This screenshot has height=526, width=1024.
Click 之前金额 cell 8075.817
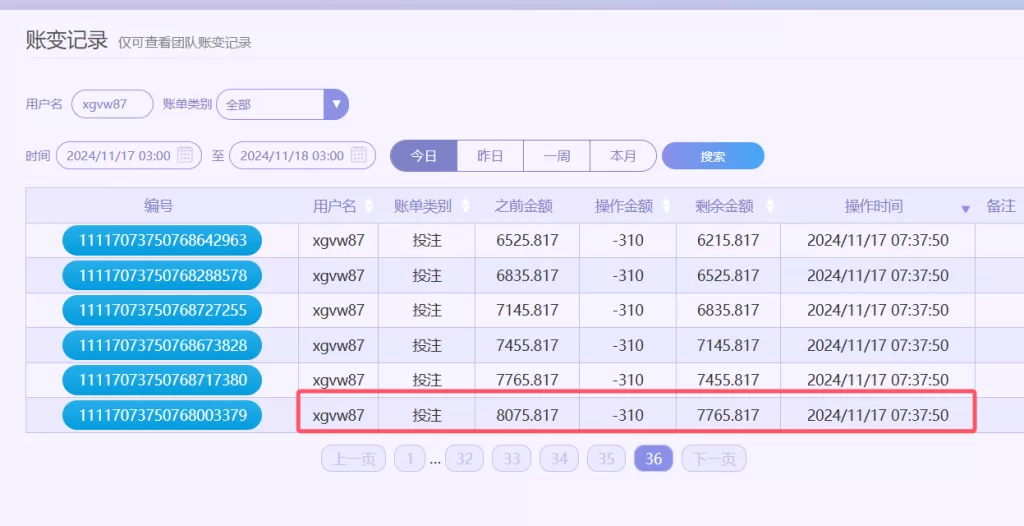coord(527,416)
